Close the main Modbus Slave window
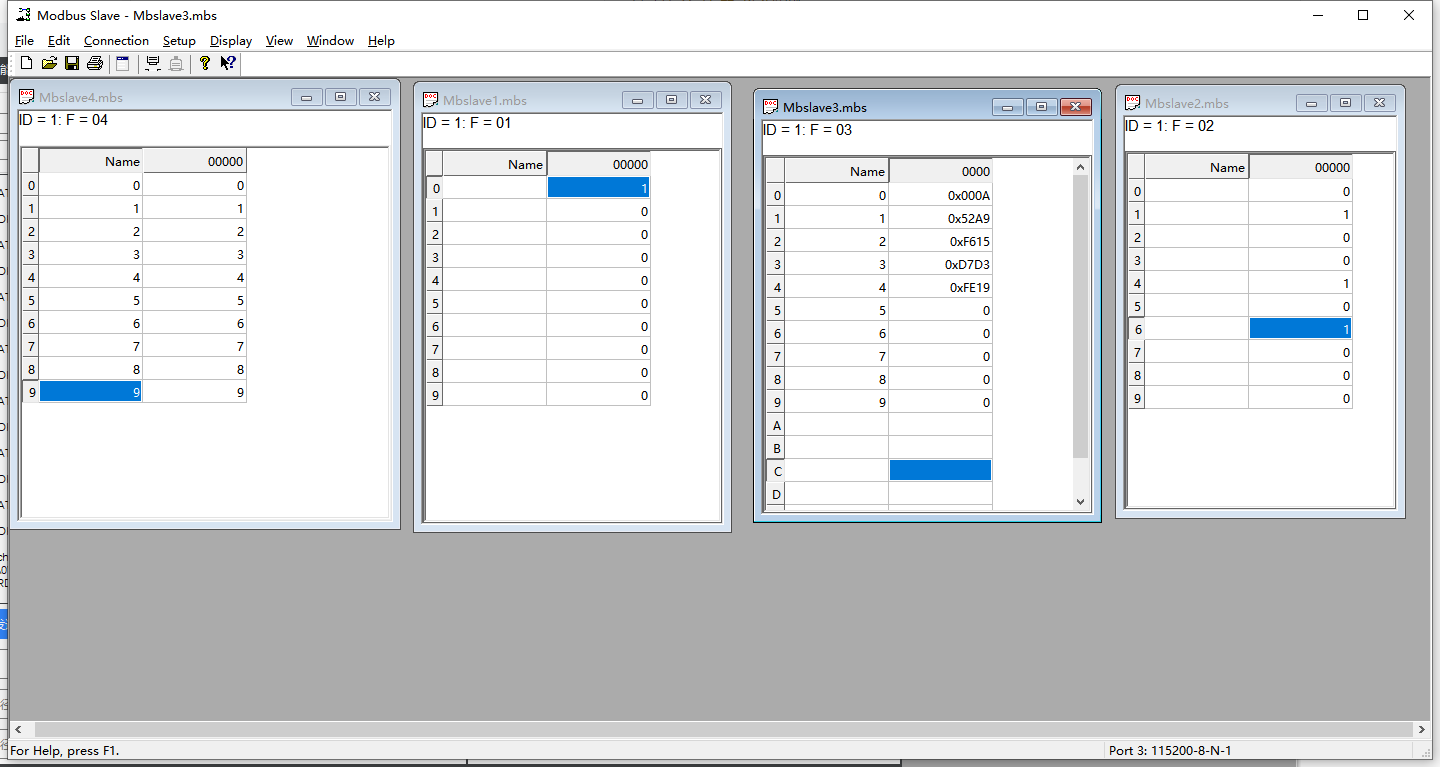 1408,15
